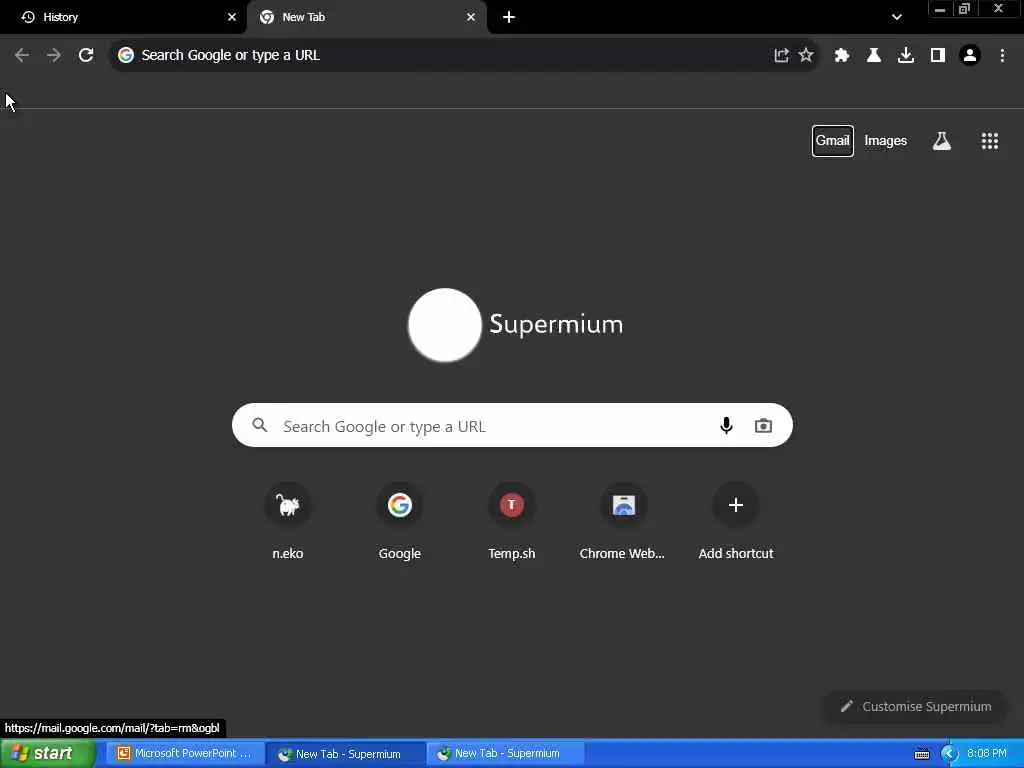This screenshot has width=1024, height=768.
Task: Click the 8:08 PM clock
Action: coord(987,754)
